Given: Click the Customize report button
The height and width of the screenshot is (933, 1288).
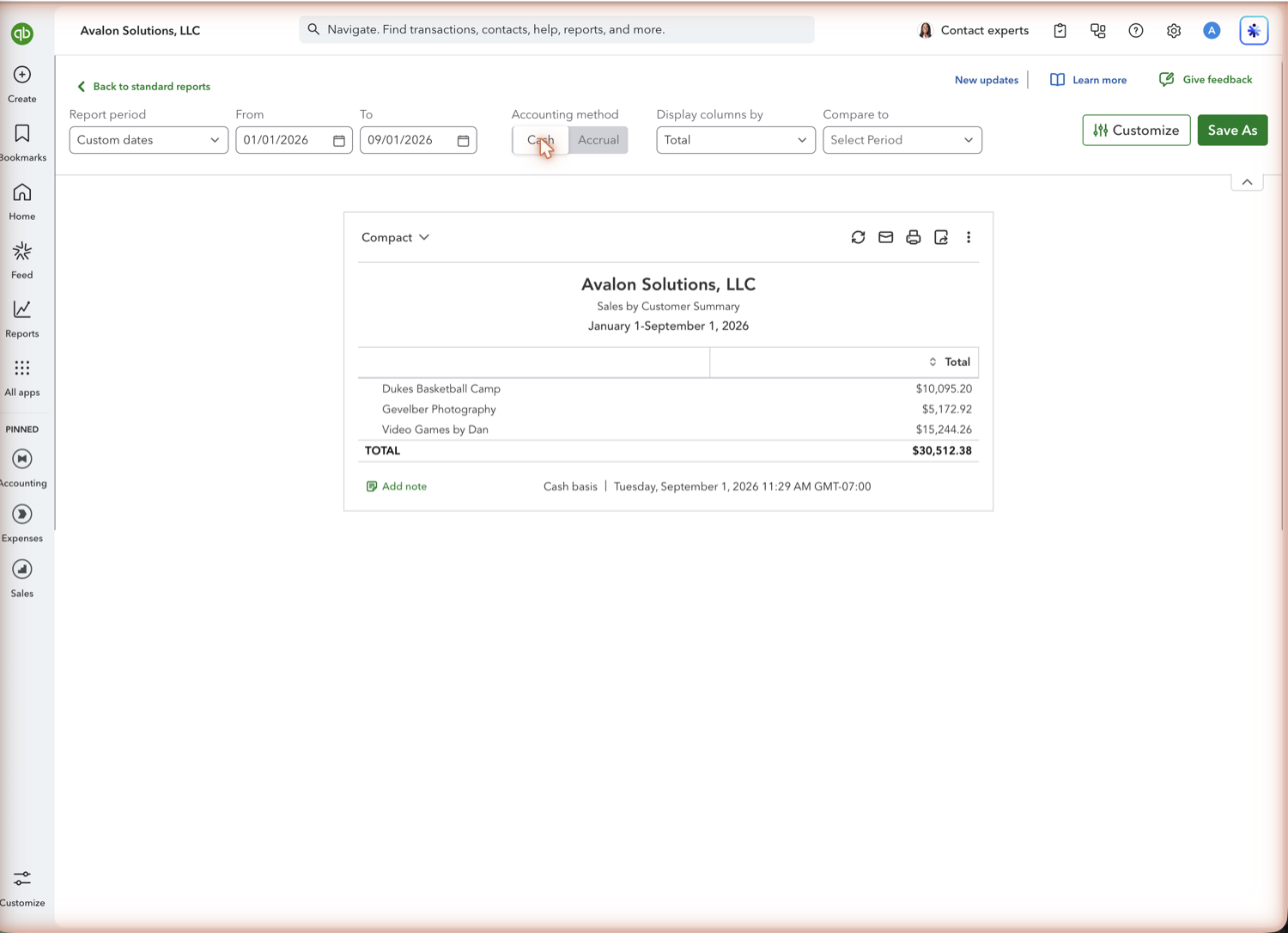Looking at the screenshot, I should [x=1136, y=131].
